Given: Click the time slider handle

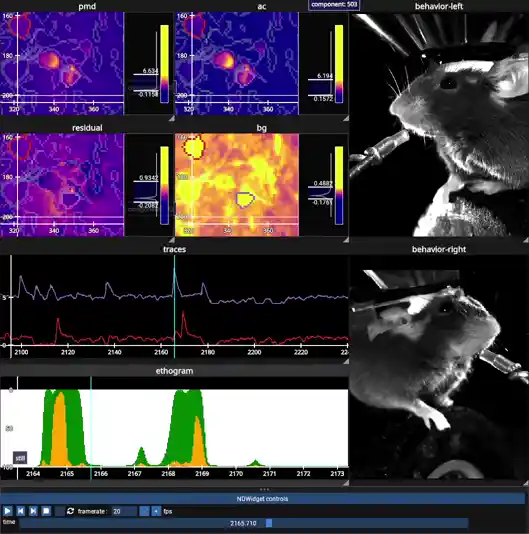Looking at the screenshot, I should pos(269,523).
